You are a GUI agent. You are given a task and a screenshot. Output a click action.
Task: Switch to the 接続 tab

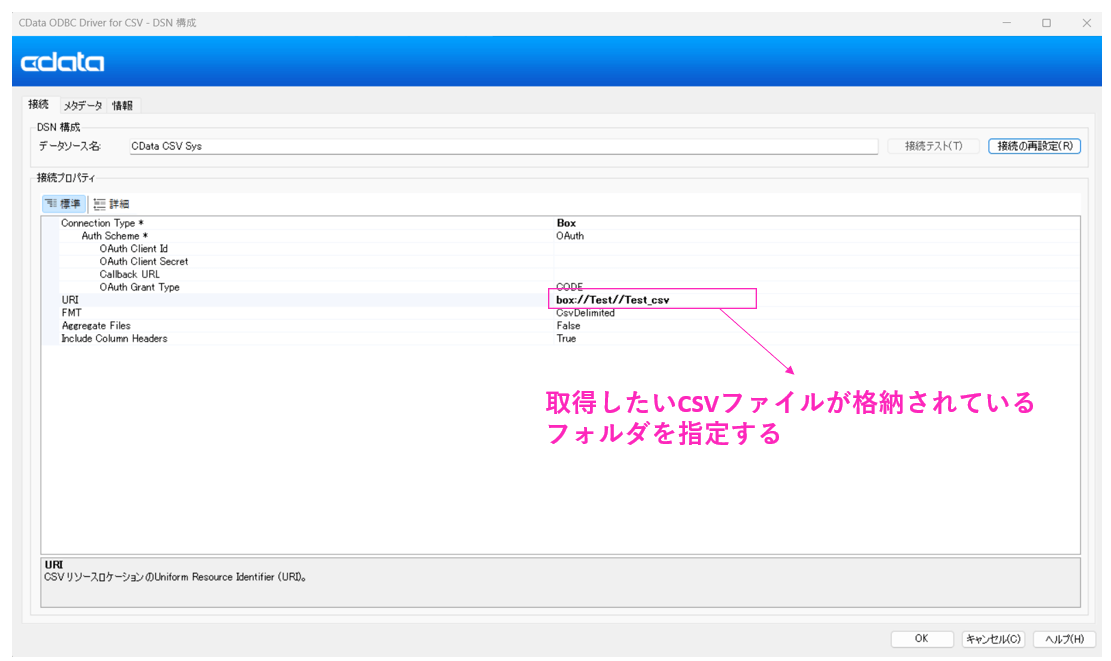[38, 105]
